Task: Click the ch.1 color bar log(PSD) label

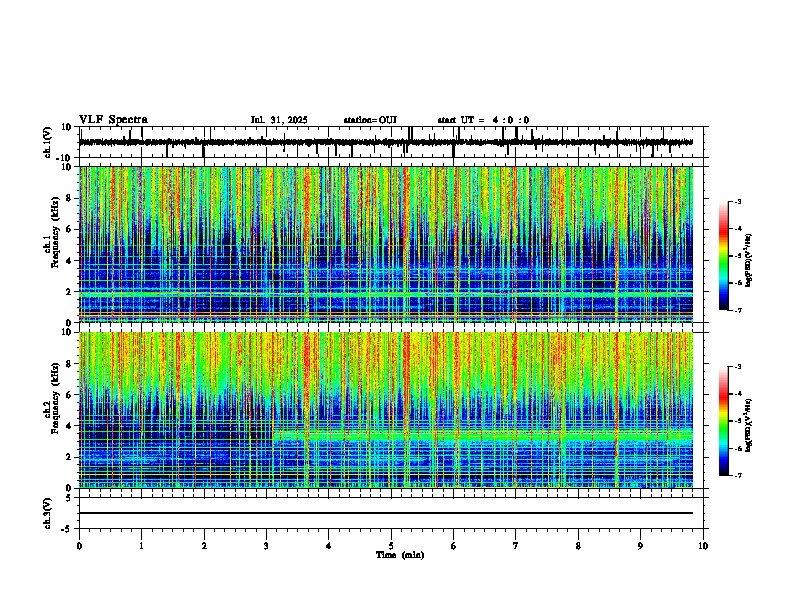Action: (749, 260)
